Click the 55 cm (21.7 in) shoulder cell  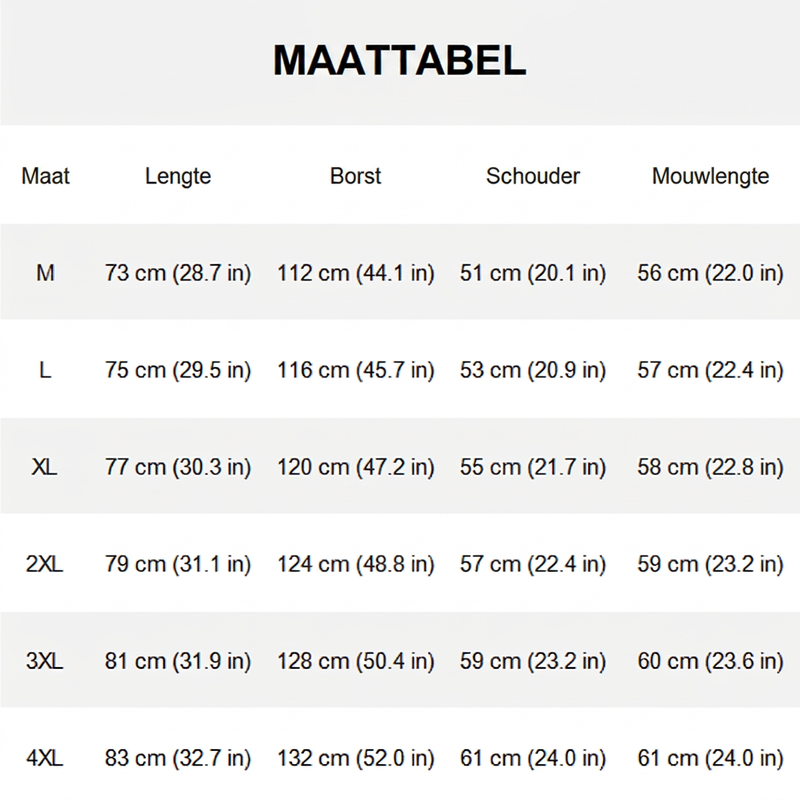533,467
